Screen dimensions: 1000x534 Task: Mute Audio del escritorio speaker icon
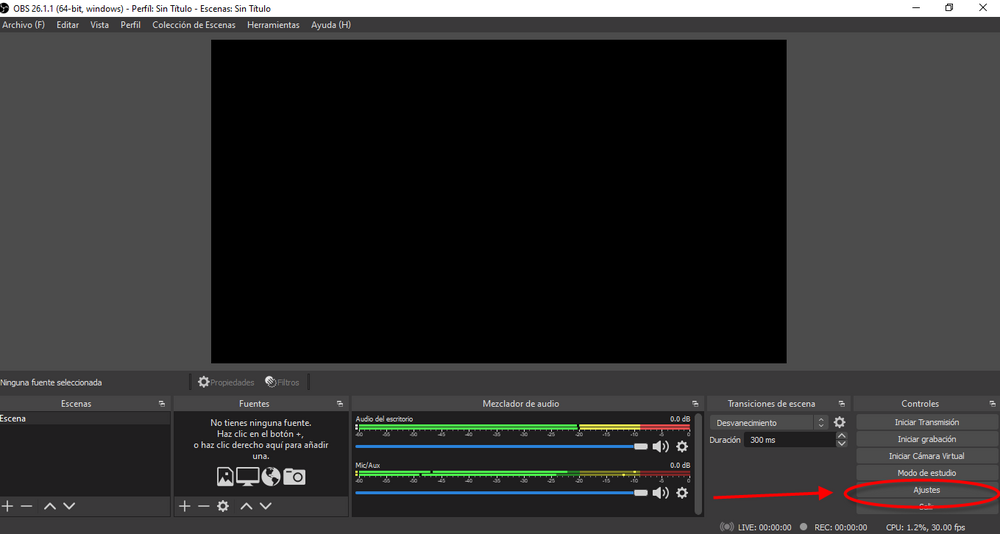point(660,447)
